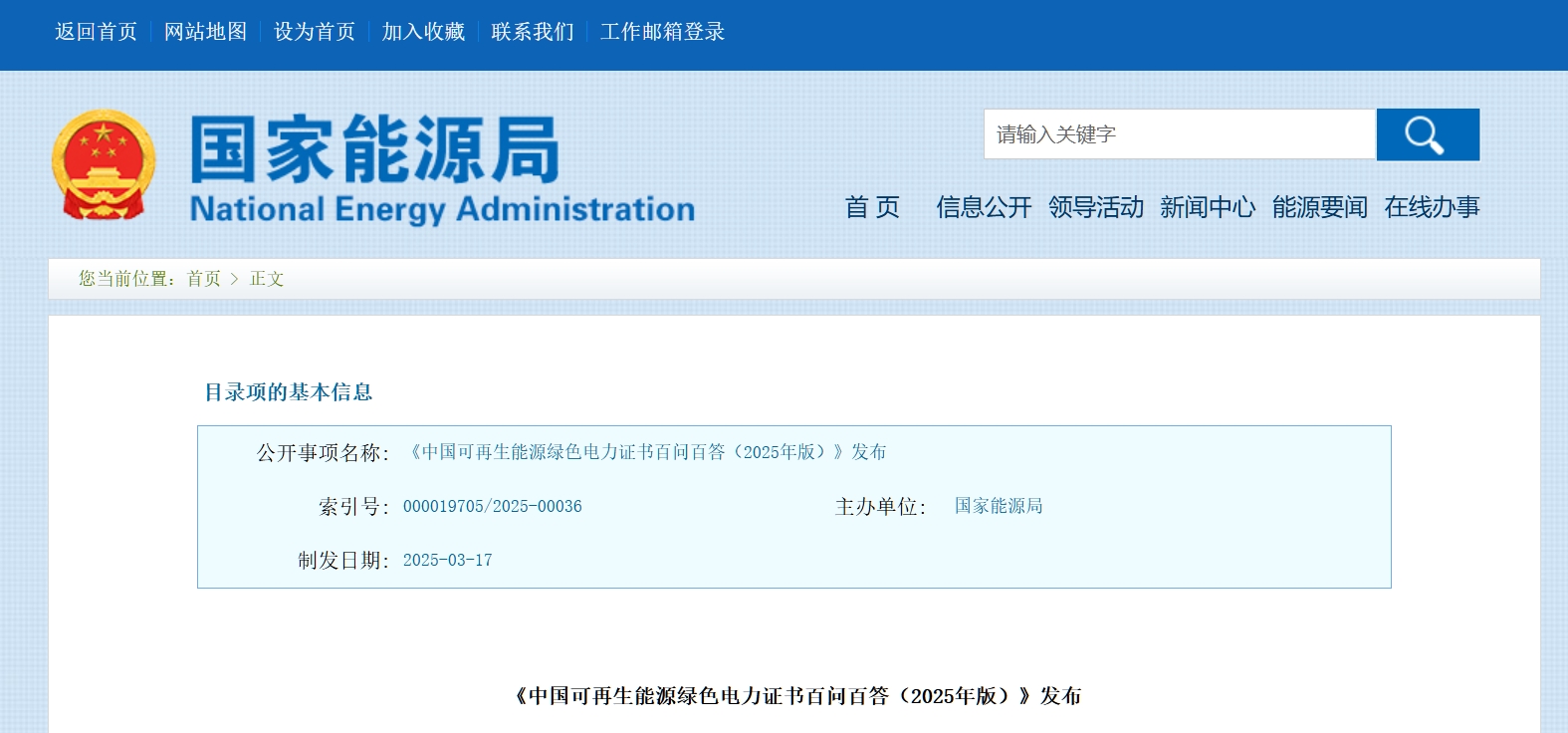Click the bold article headline text
Viewport: 1568px width, 733px height.
point(797,696)
